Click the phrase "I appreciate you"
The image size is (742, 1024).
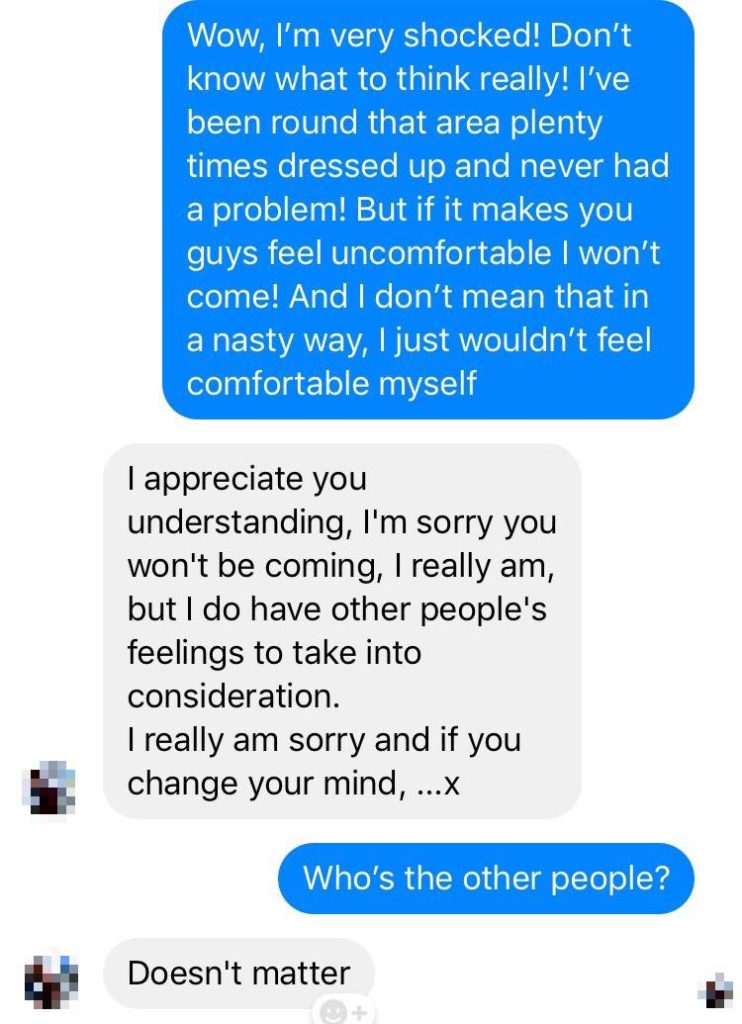click(247, 479)
